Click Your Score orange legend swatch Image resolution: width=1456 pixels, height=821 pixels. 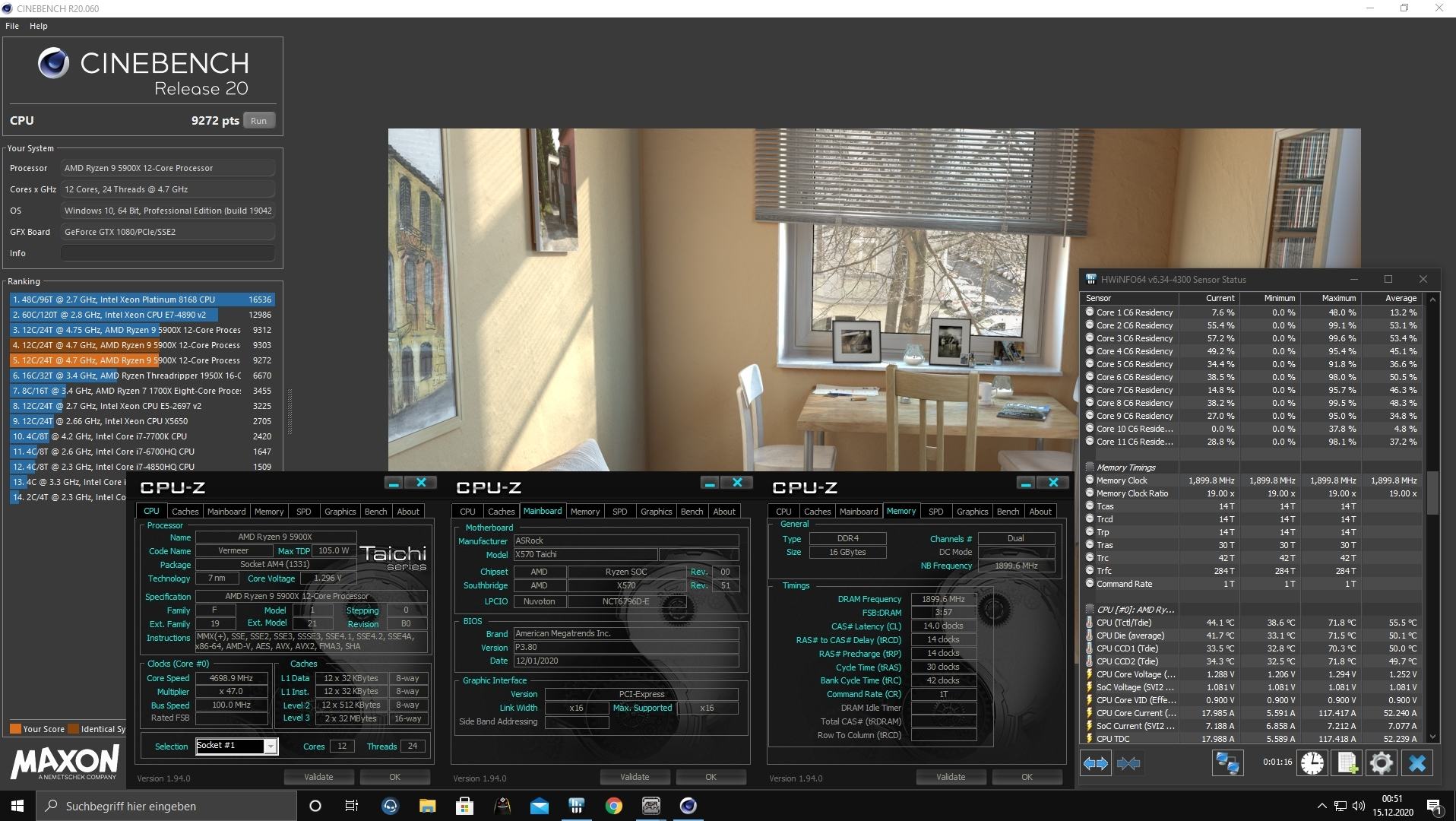click(x=15, y=729)
